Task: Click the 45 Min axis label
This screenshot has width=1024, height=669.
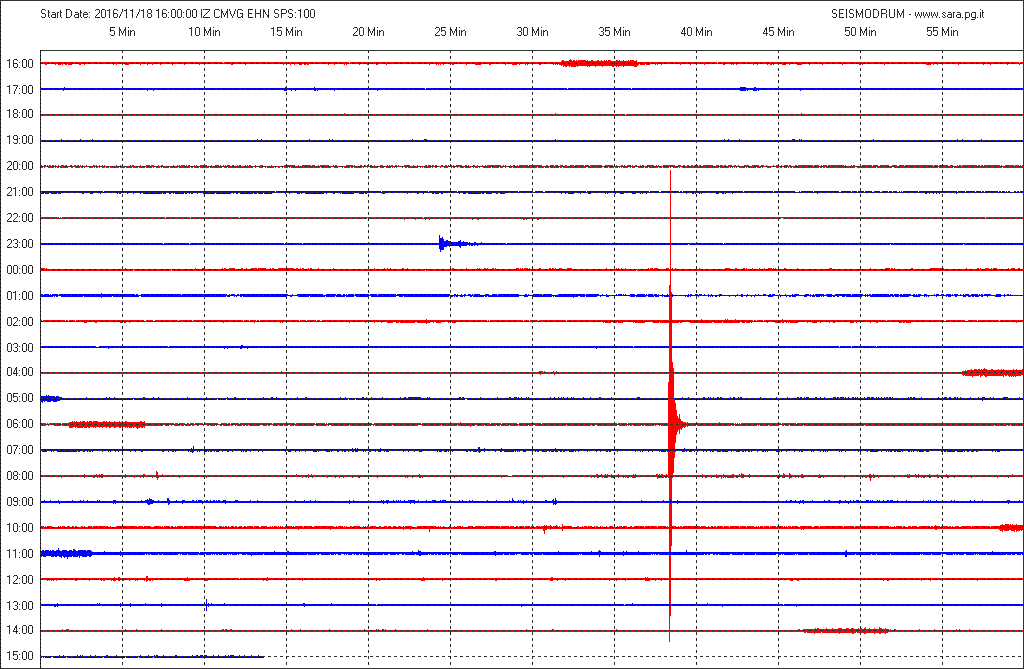Action: click(778, 32)
